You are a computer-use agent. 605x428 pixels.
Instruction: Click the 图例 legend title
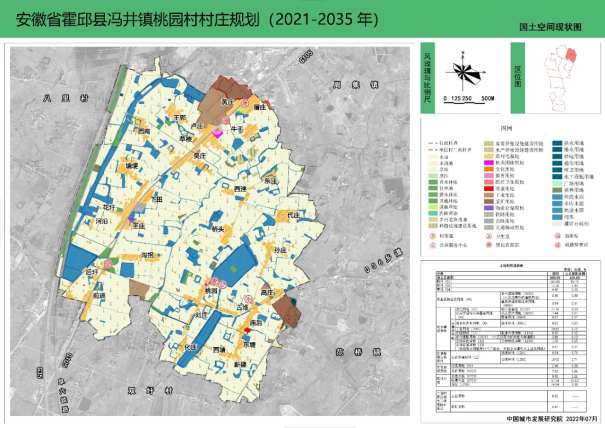pos(506,129)
